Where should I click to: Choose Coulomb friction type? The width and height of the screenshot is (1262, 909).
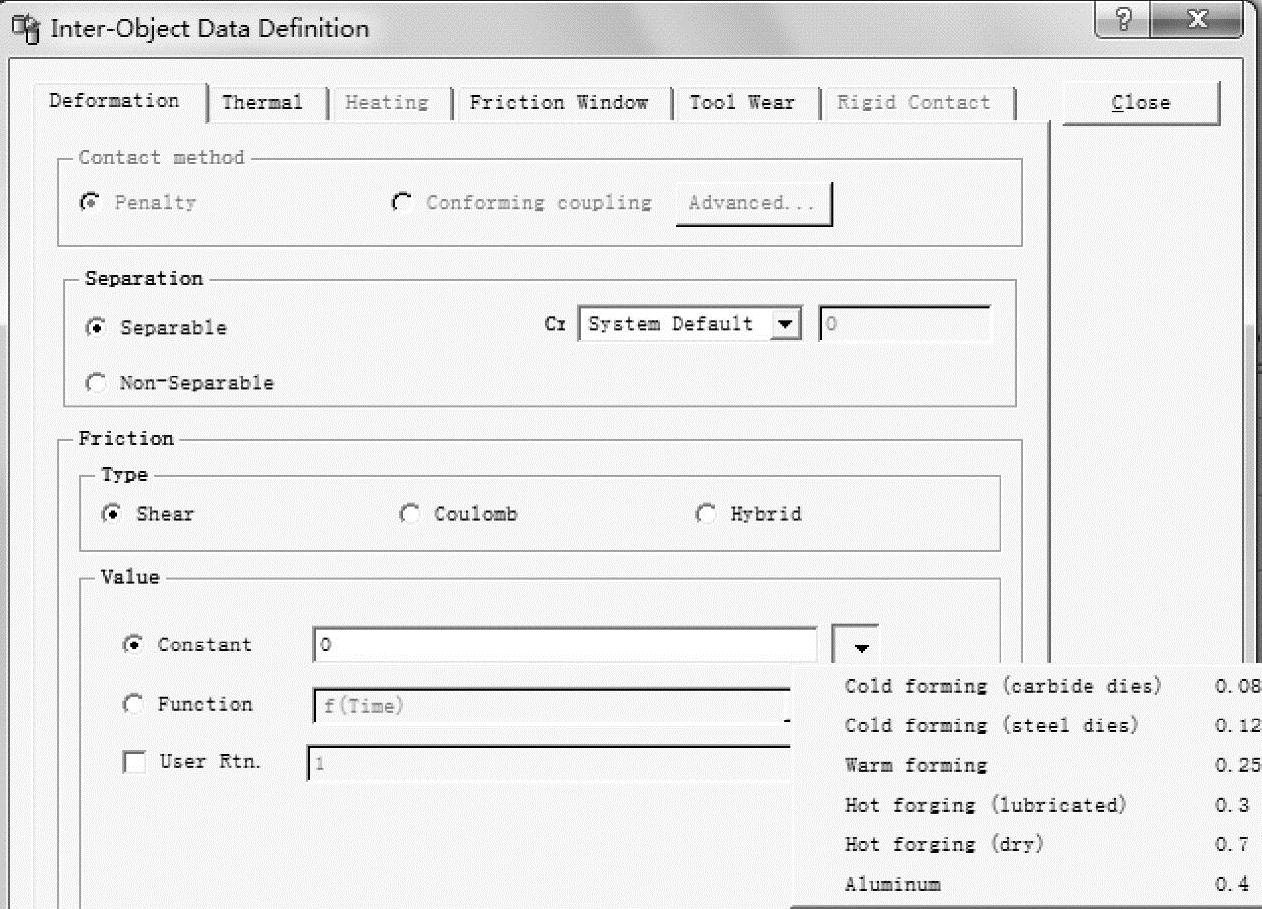(x=409, y=514)
